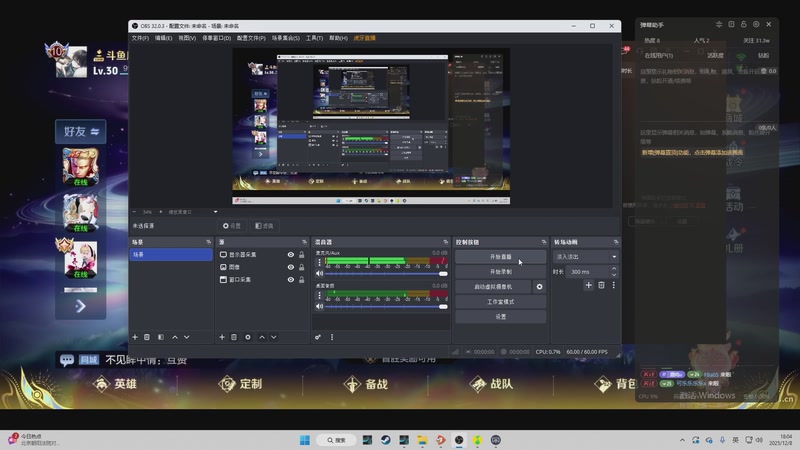Add a new source with plus icon
The height and width of the screenshot is (450, 800).
[x=222, y=337]
